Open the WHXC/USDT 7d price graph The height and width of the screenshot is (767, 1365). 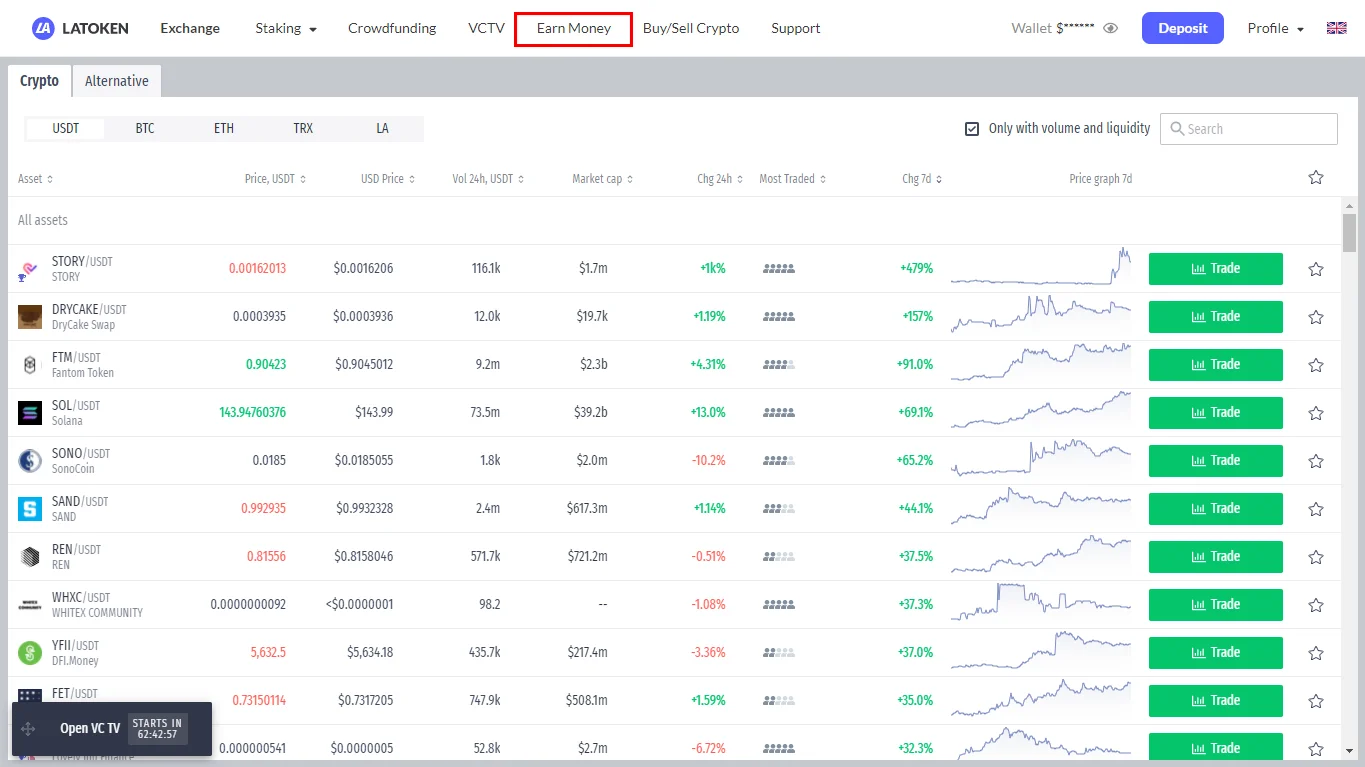click(x=1040, y=600)
